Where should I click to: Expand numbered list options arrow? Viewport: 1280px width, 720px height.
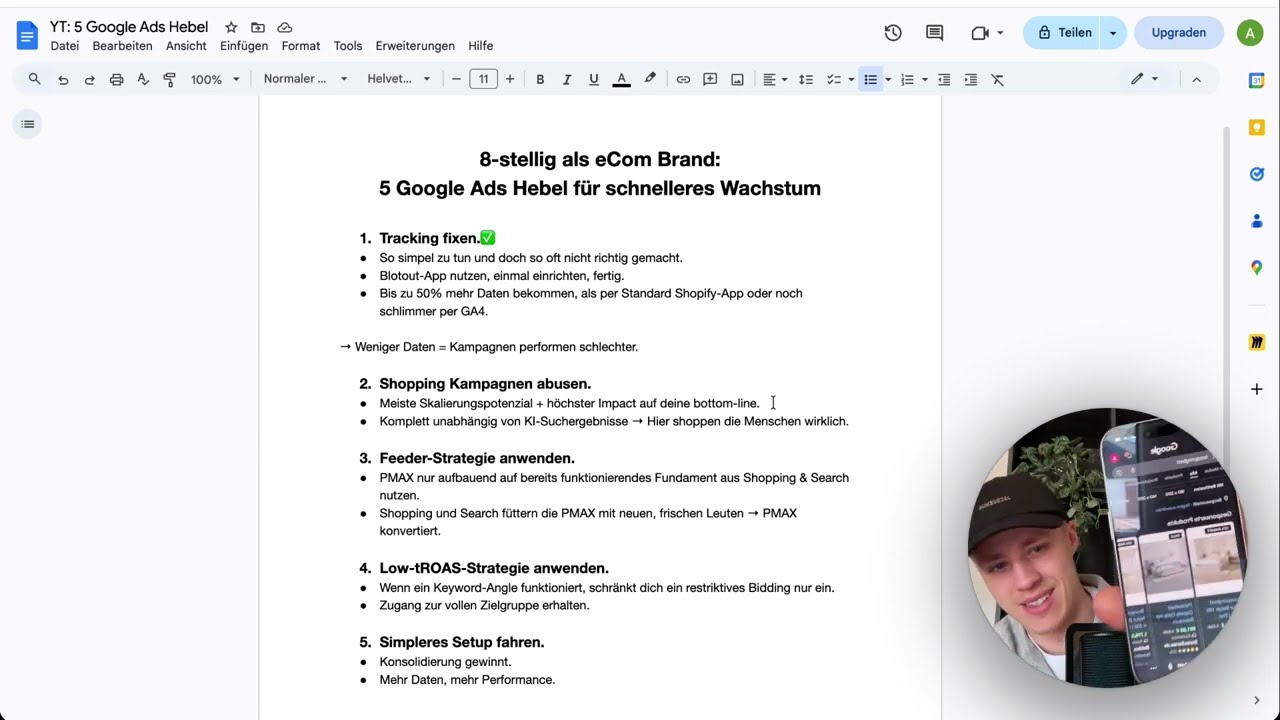pyautogui.click(x=925, y=79)
